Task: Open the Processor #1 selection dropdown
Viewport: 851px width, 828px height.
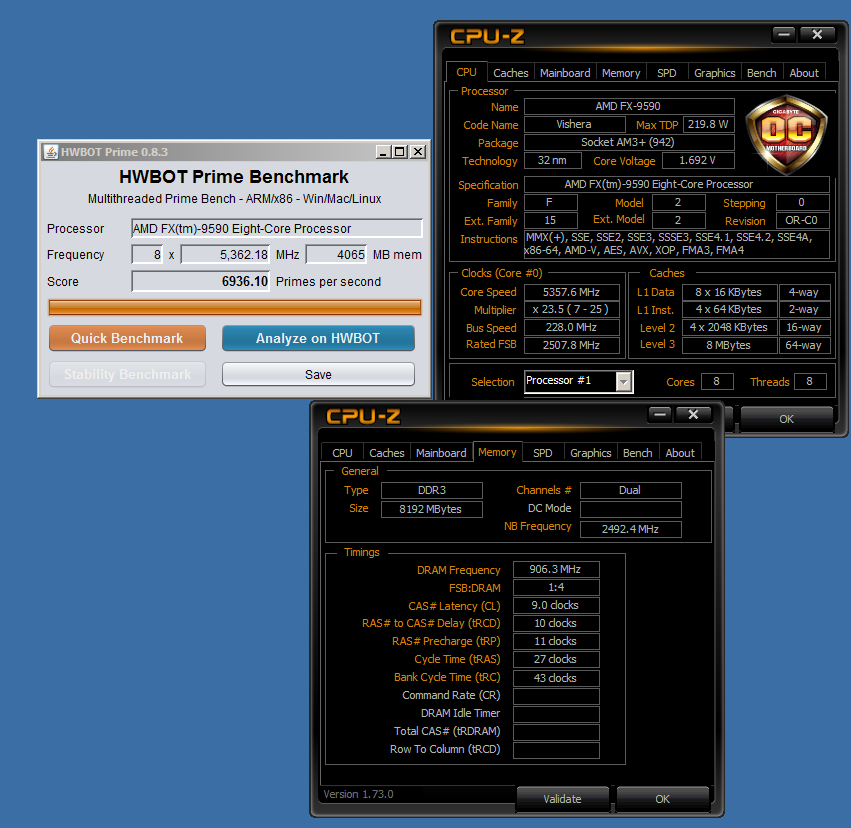Action: 624,381
